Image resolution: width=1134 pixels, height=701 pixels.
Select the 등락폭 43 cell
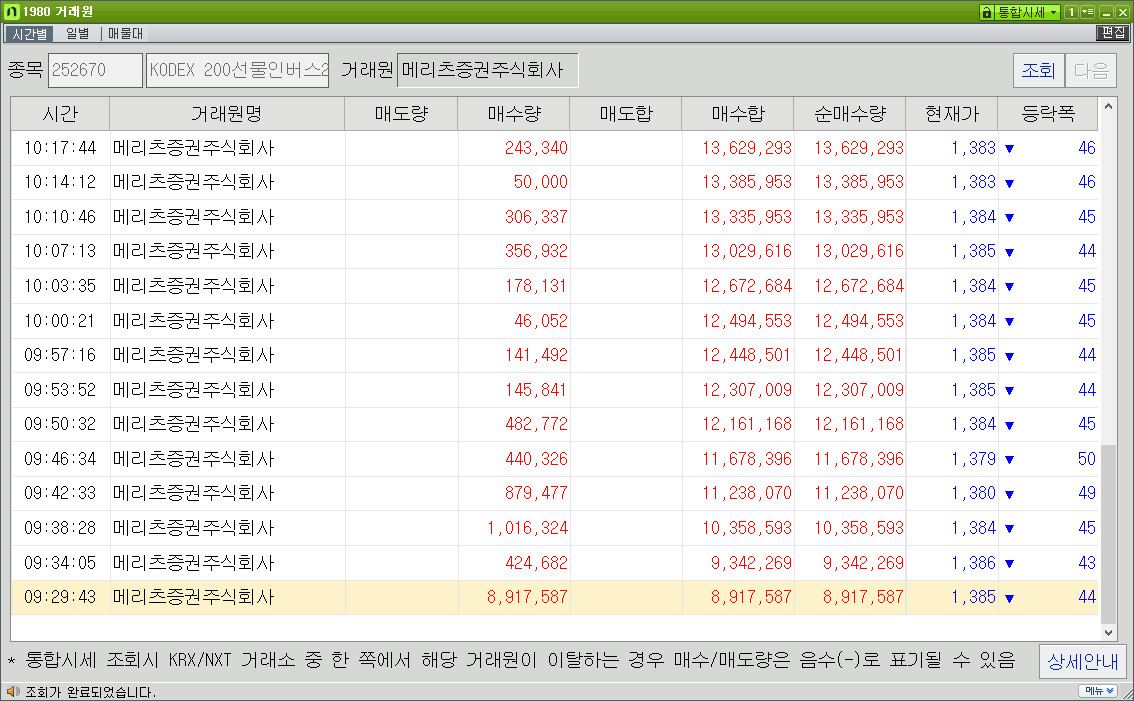[x=1048, y=563]
